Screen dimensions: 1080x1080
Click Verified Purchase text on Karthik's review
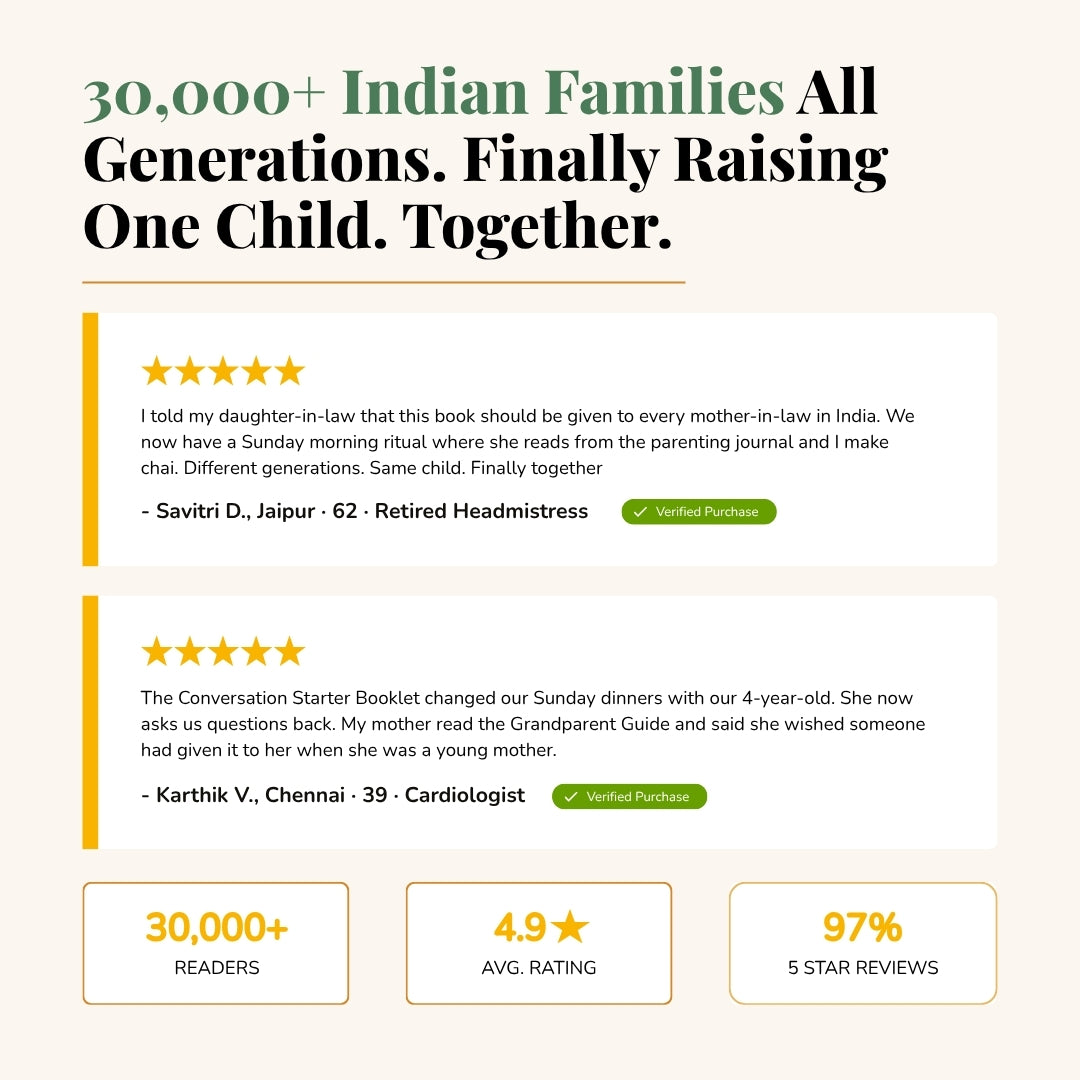(x=638, y=797)
